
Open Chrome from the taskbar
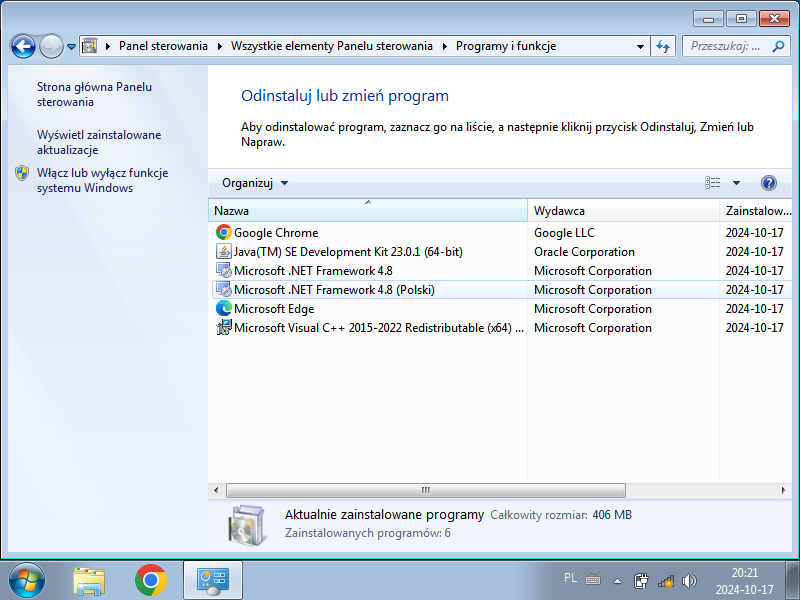pos(150,580)
